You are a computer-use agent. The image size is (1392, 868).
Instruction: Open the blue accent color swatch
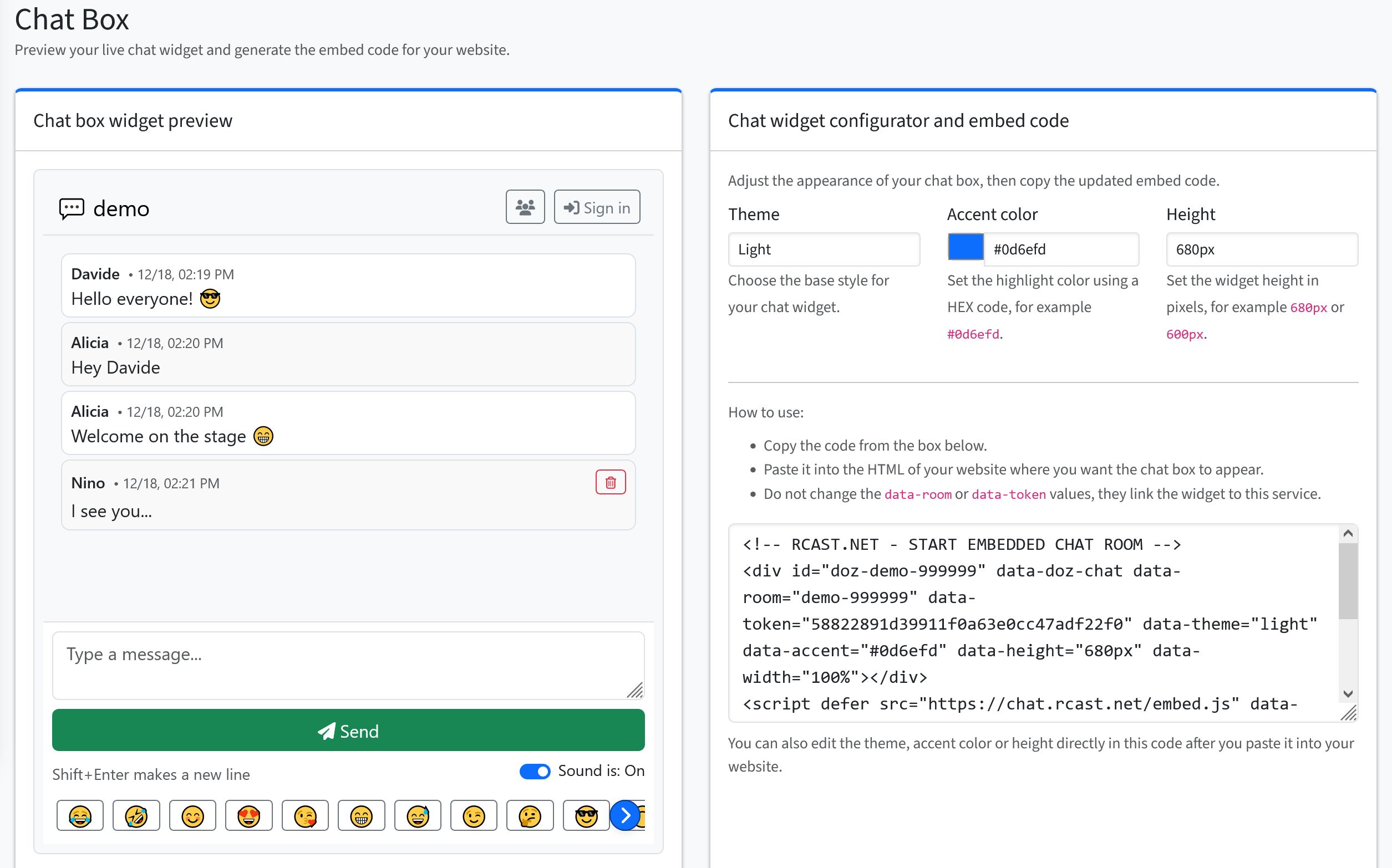pyautogui.click(x=966, y=247)
